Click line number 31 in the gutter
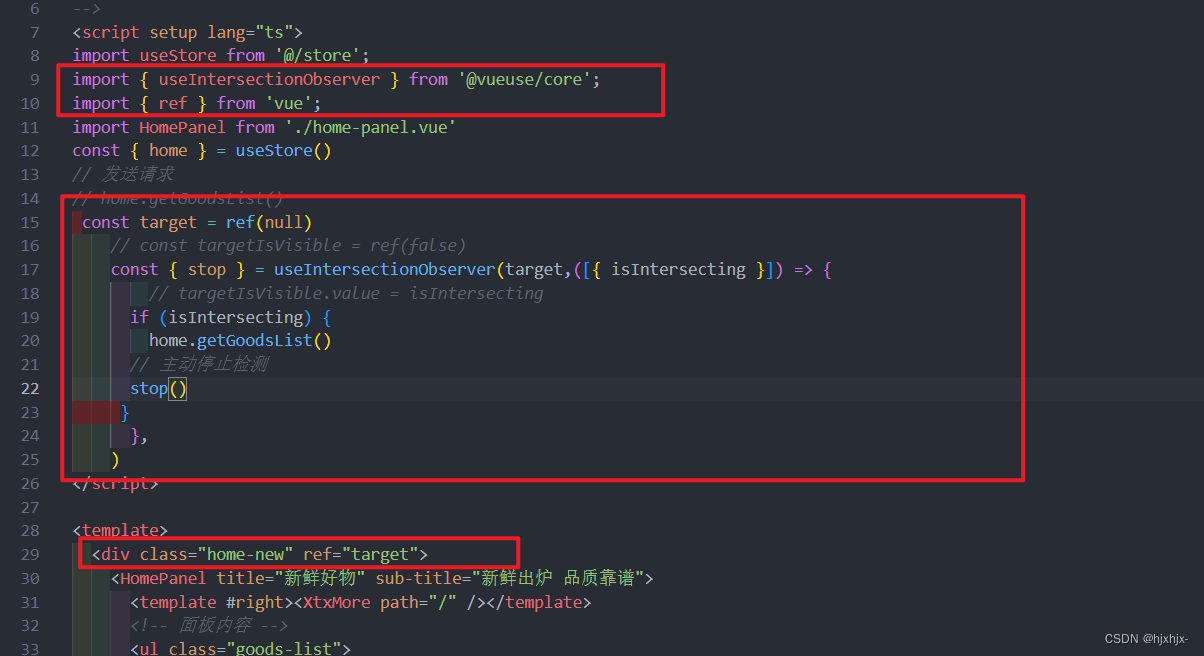The width and height of the screenshot is (1204, 656). point(30,603)
